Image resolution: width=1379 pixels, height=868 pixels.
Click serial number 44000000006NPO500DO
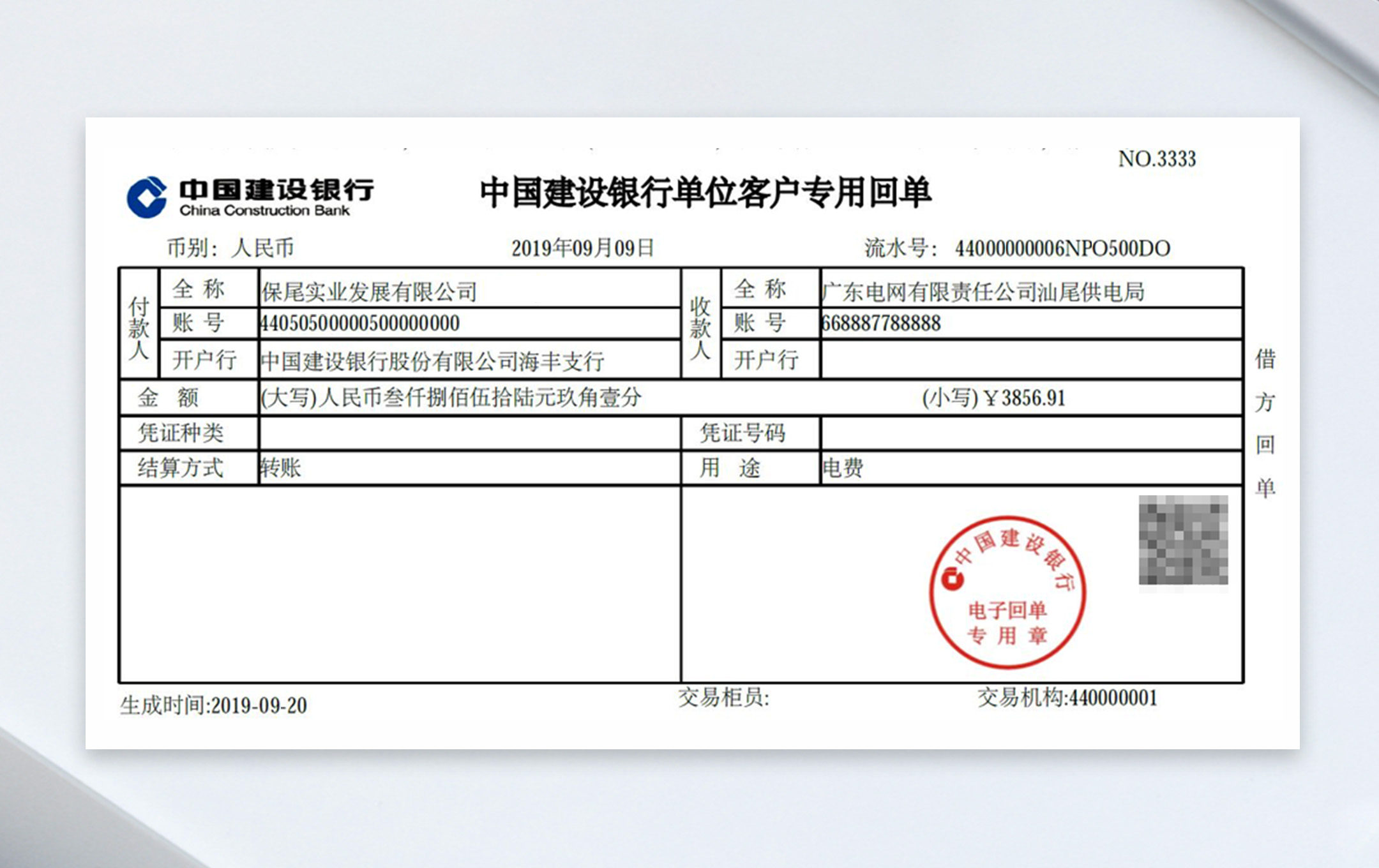coord(1062,248)
